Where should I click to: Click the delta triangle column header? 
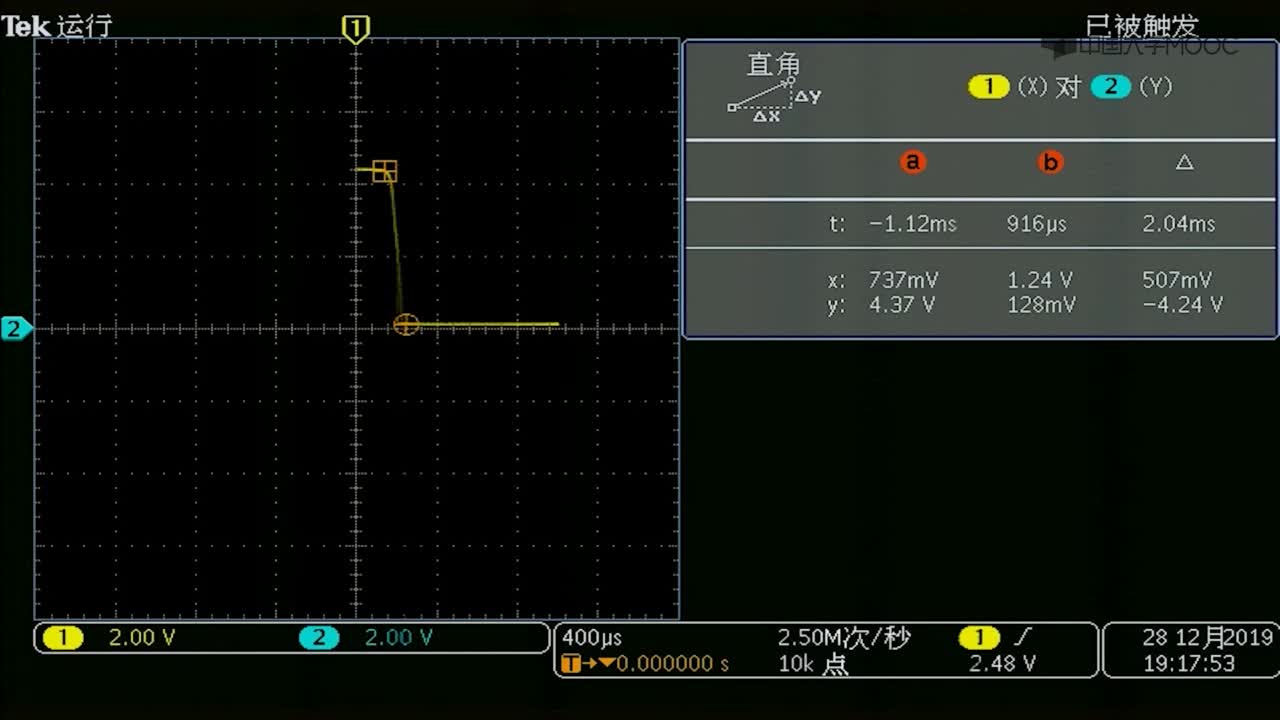[x=1184, y=162]
